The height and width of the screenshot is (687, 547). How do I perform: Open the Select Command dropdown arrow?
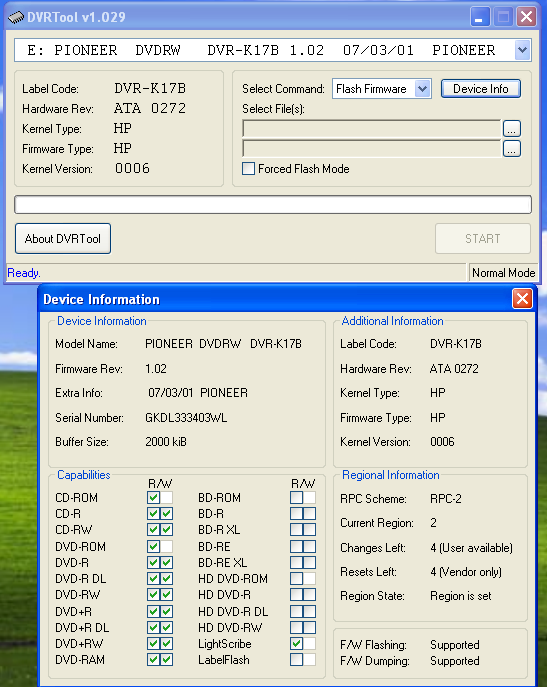422,89
